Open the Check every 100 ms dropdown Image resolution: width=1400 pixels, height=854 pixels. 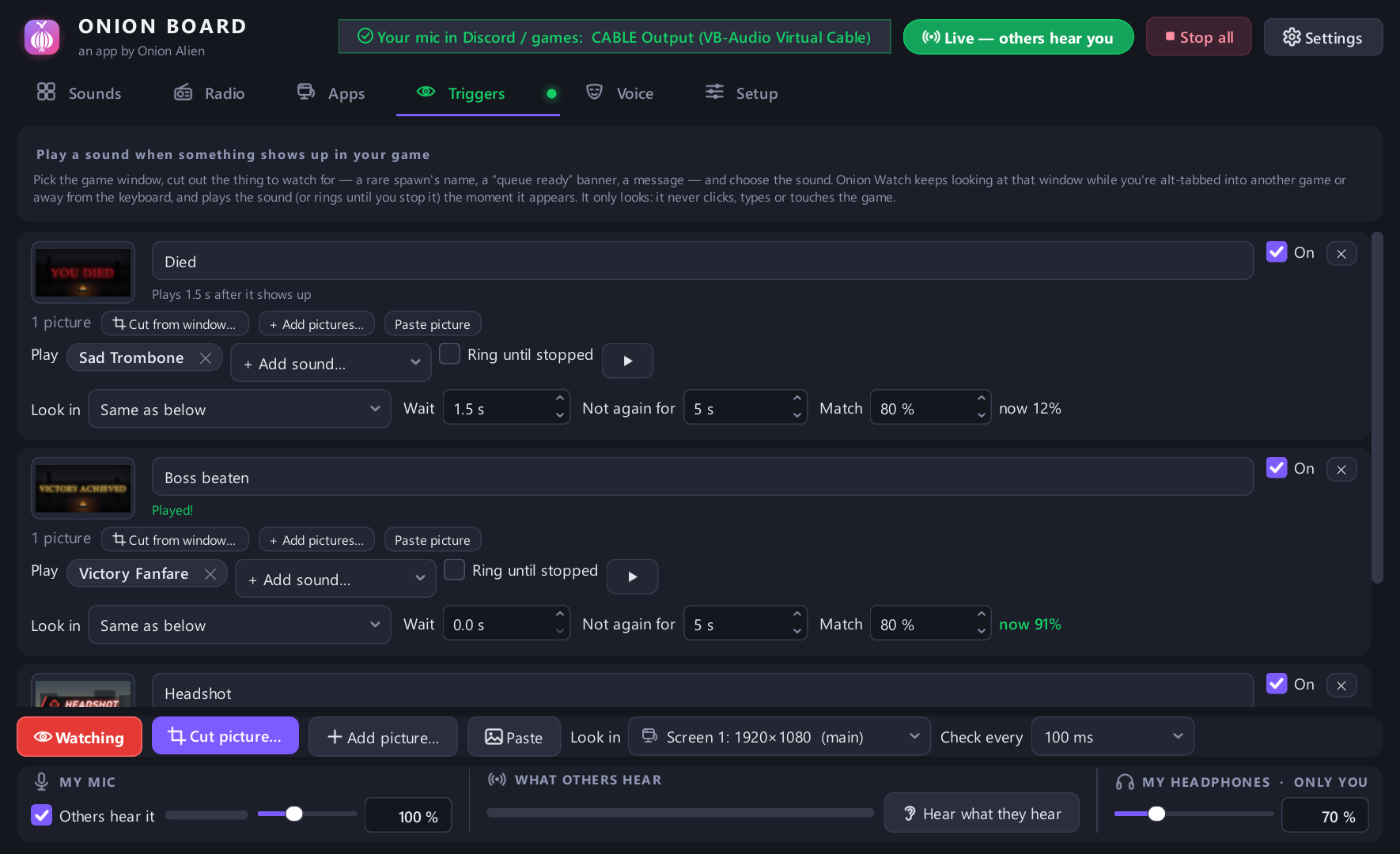pyautogui.click(x=1113, y=737)
